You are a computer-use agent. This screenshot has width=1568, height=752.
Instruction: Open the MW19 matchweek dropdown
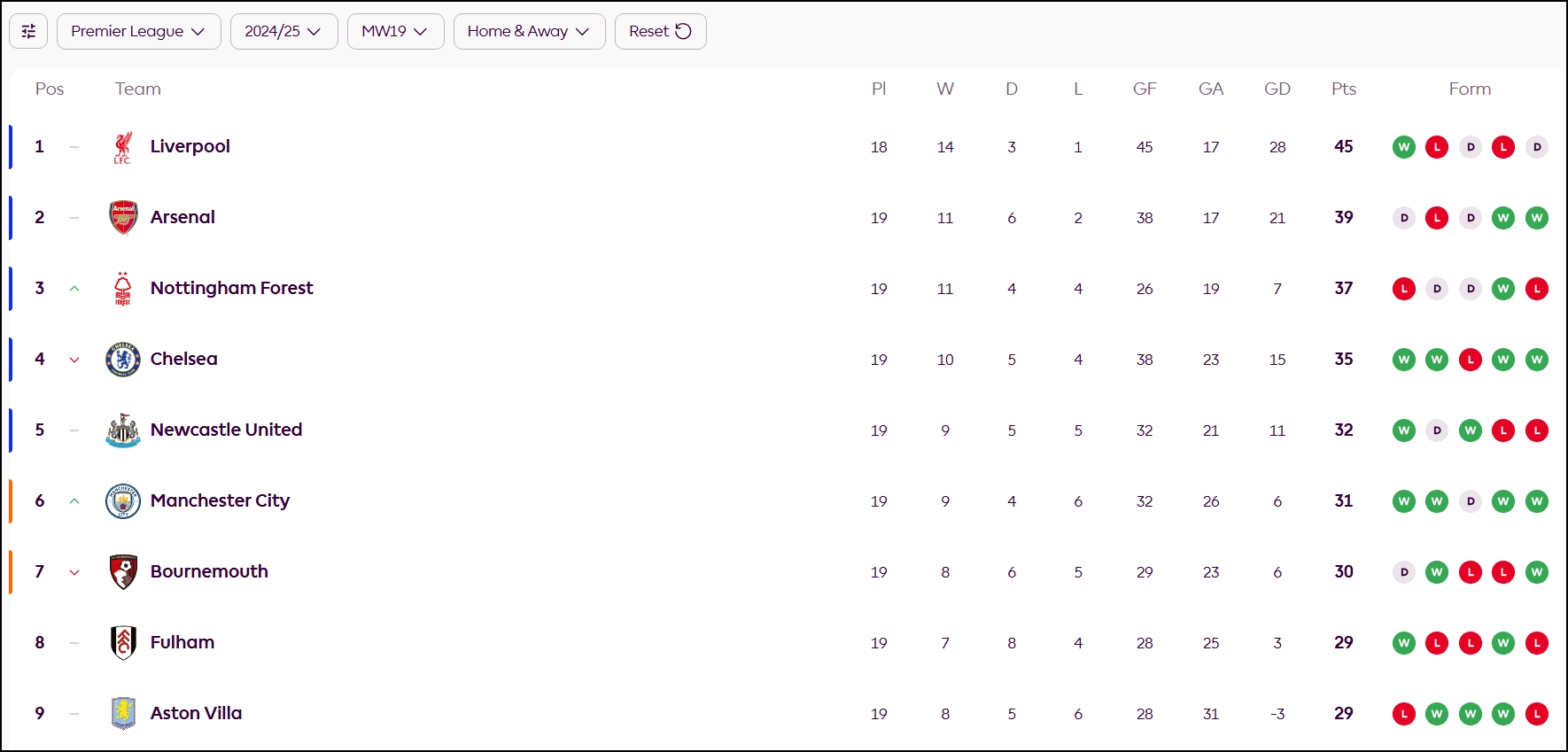pyautogui.click(x=395, y=32)
